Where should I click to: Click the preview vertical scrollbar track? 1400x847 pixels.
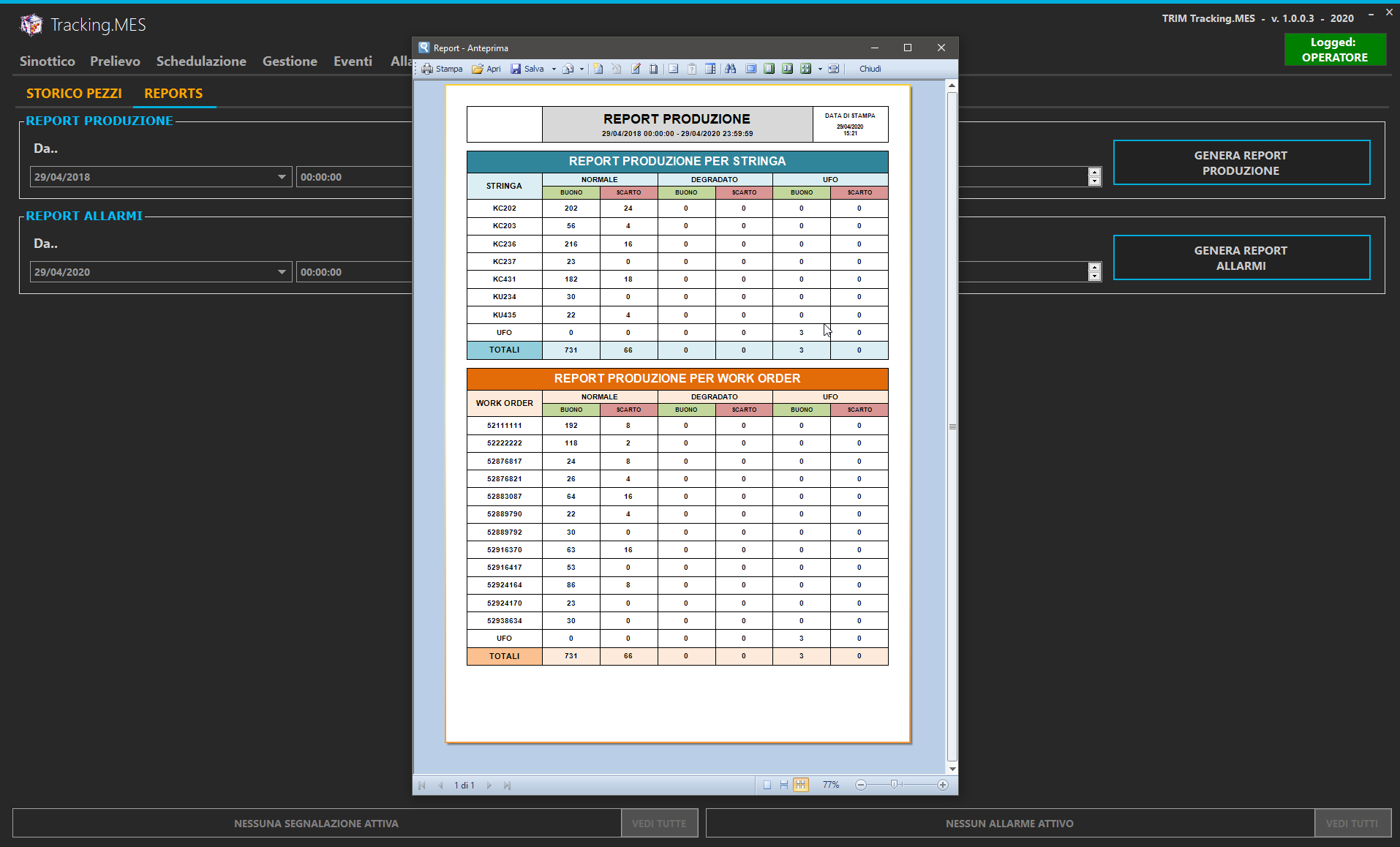pyautogui.click(x=952, y=427)
